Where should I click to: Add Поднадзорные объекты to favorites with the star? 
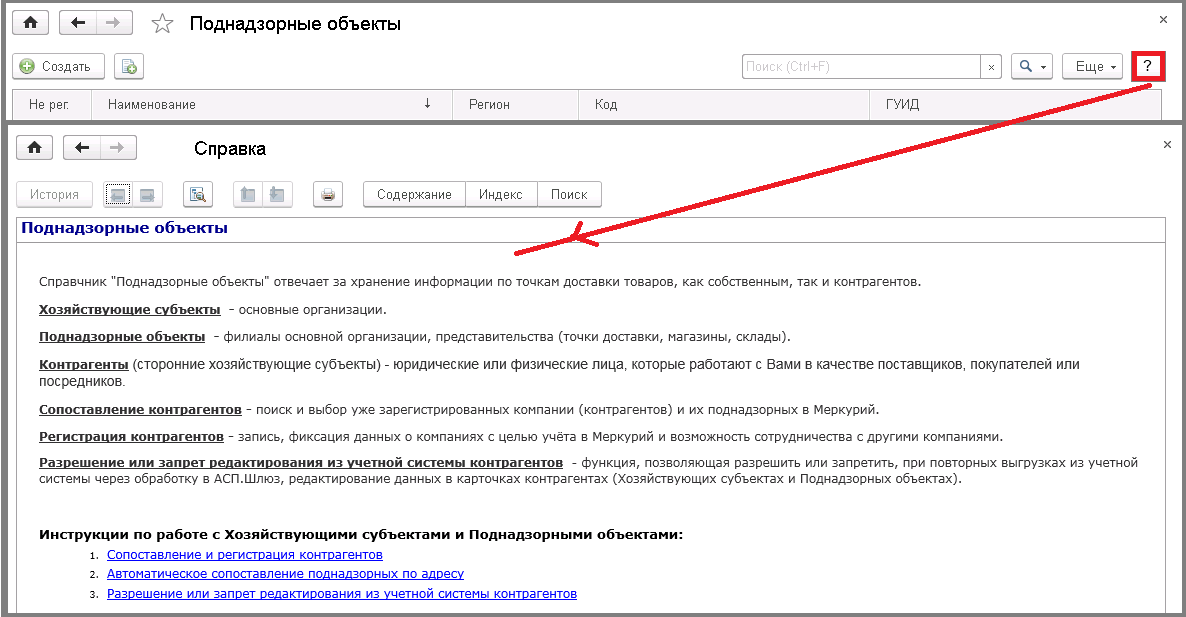click(162, 24)
